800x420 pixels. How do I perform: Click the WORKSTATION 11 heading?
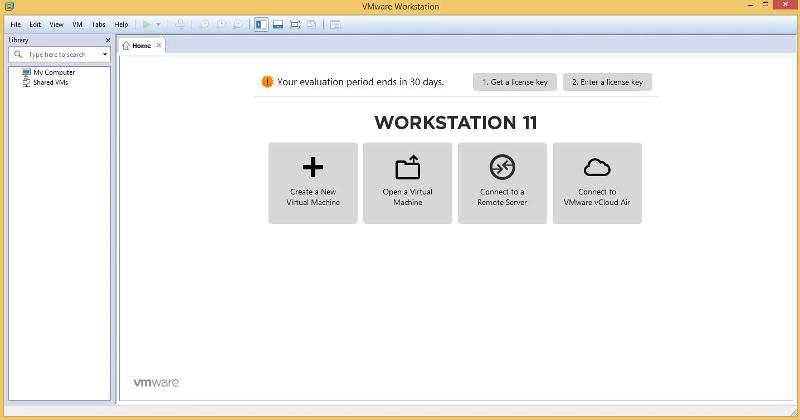tap(456, 122)
